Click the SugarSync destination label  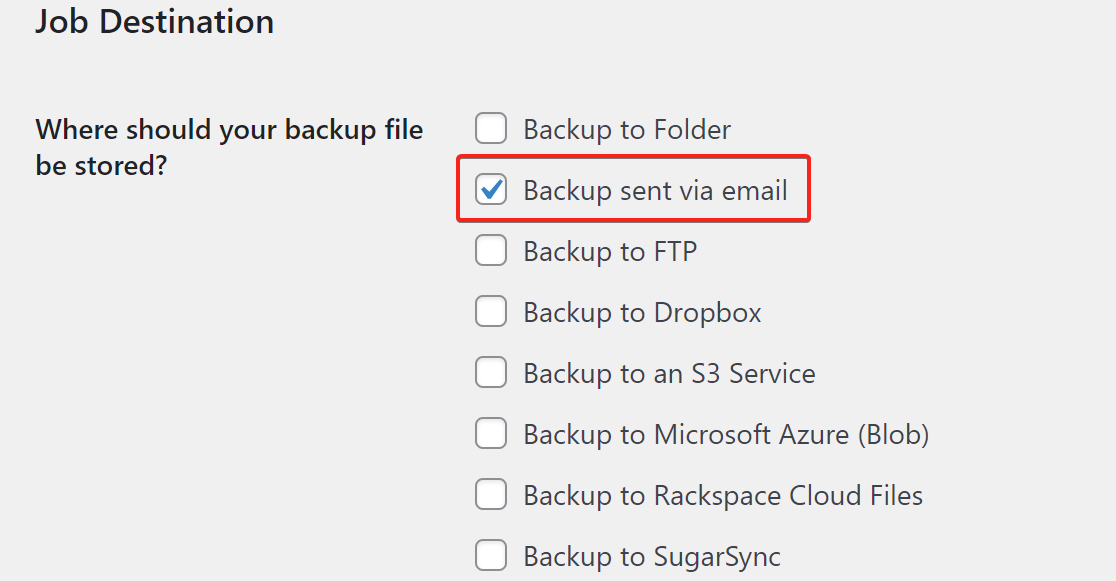point(651,555)
